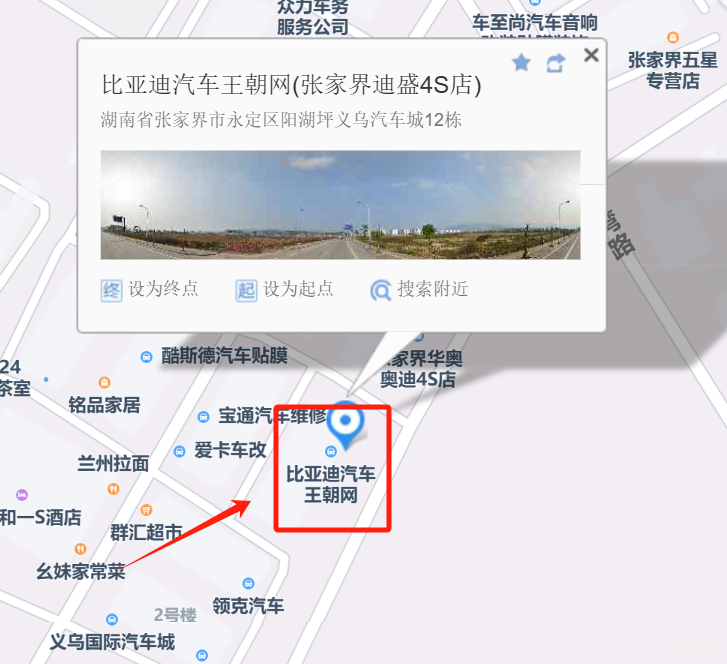Viewport: 727px width, 664px height.
Task: Click the search nearby magnifier icon
Action: point(381,291)
